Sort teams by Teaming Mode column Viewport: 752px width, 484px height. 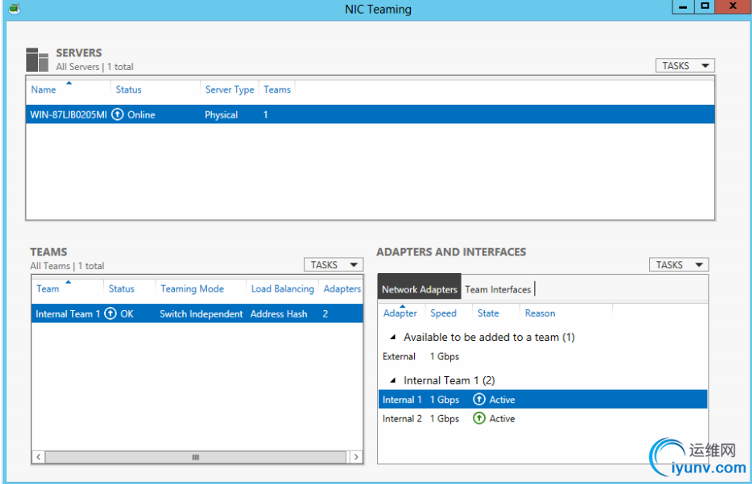(192, 289)
